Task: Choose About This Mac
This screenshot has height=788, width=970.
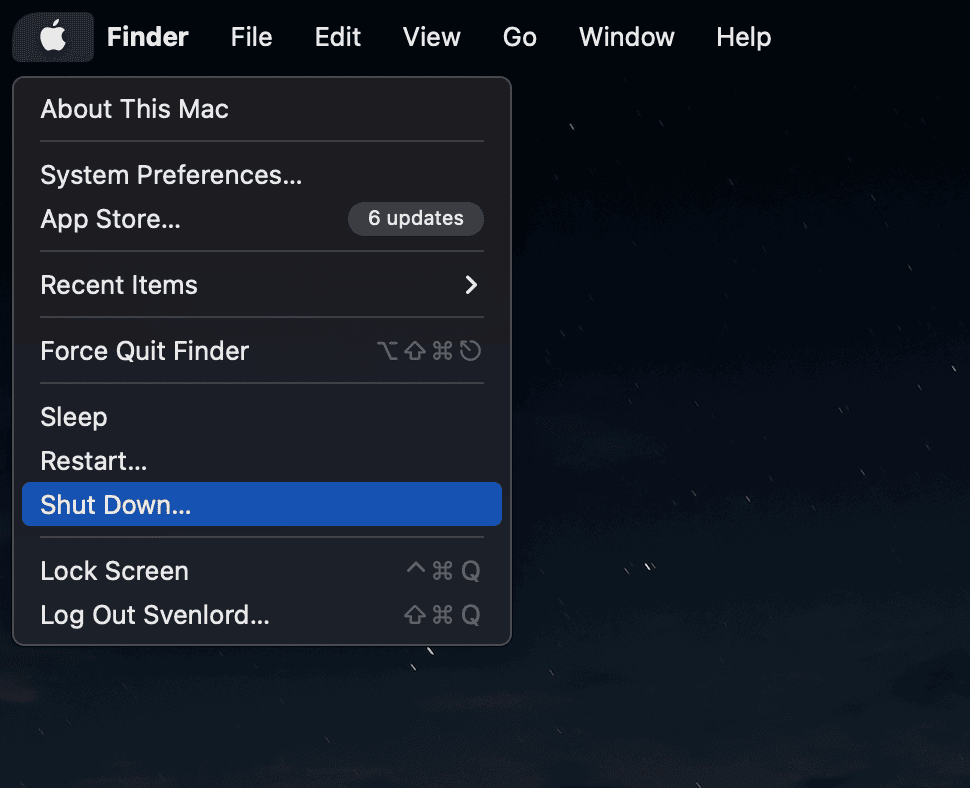Action: [x=134, y=109]
